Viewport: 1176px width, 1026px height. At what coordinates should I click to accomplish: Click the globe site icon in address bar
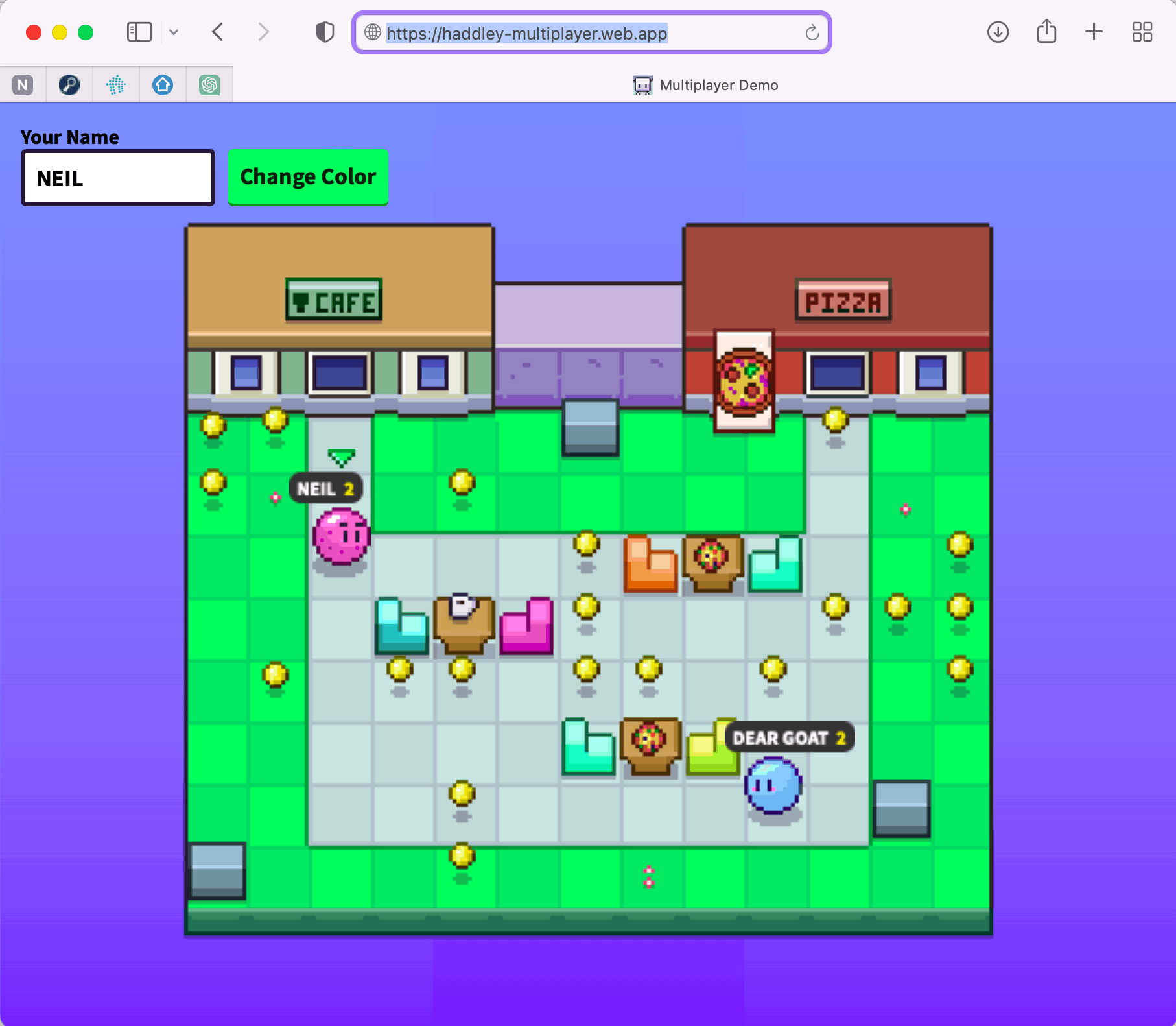(372, 32)
